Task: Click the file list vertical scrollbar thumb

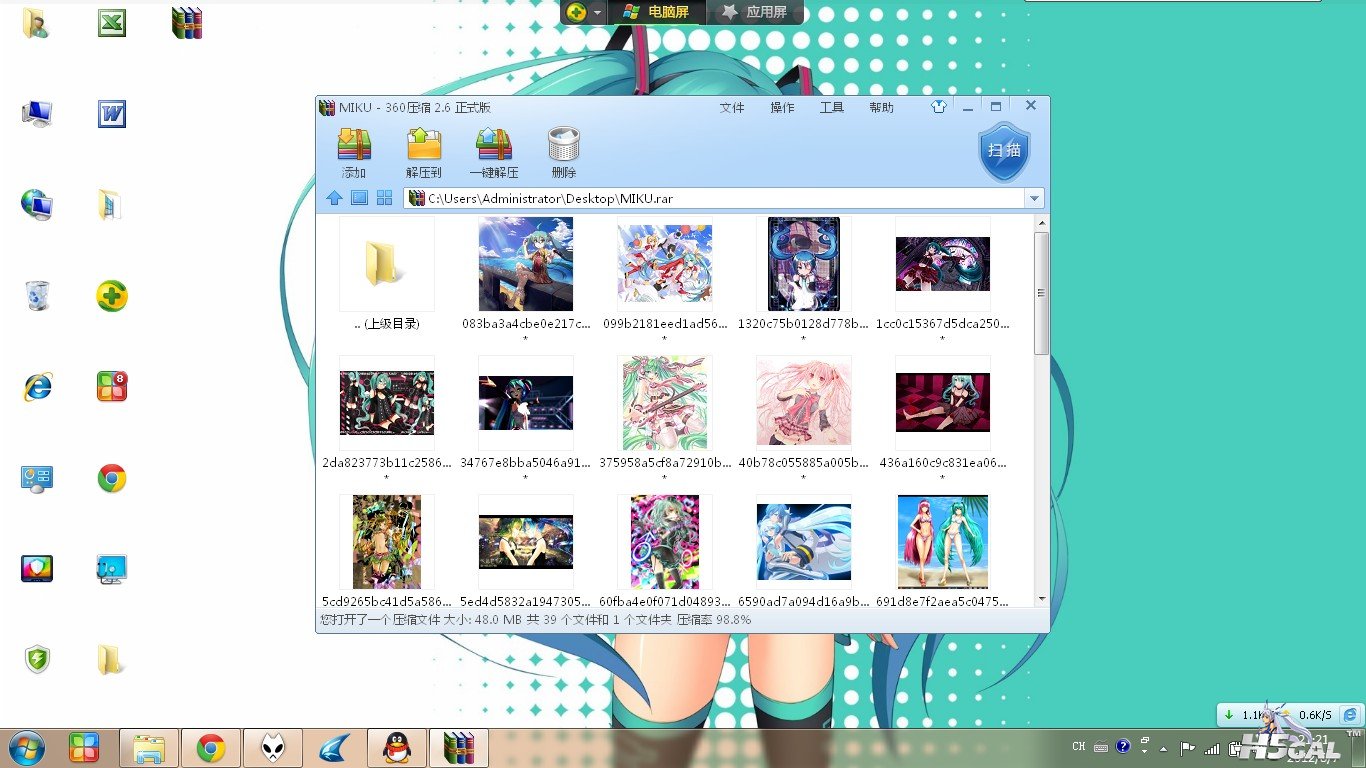Action: click(x=1041, y=293)
